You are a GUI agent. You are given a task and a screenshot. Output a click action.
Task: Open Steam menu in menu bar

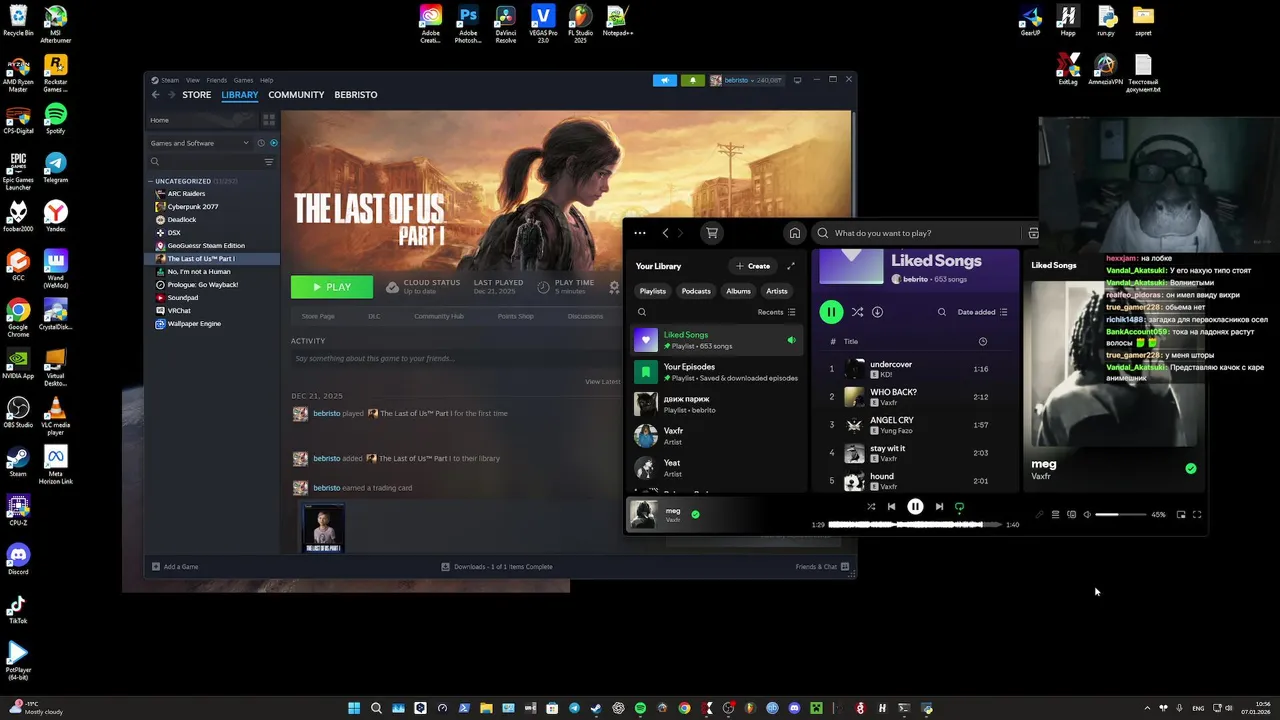point(170,80)
